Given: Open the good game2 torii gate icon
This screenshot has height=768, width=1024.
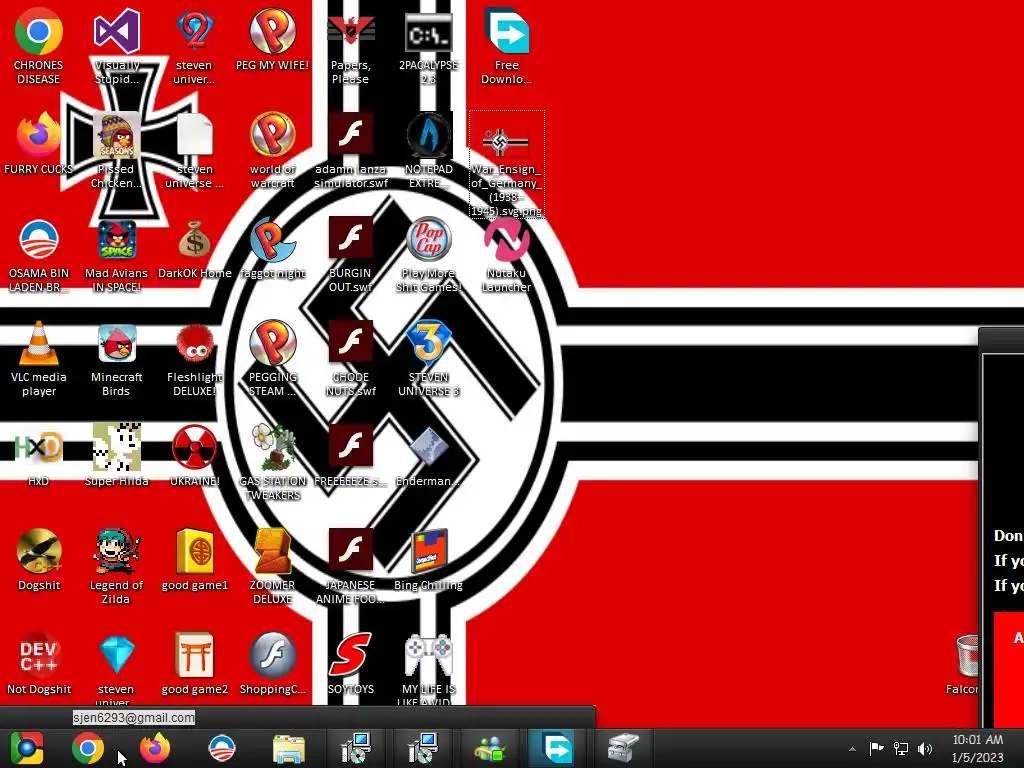Looking at the screenshot, I should click(195, 664).
